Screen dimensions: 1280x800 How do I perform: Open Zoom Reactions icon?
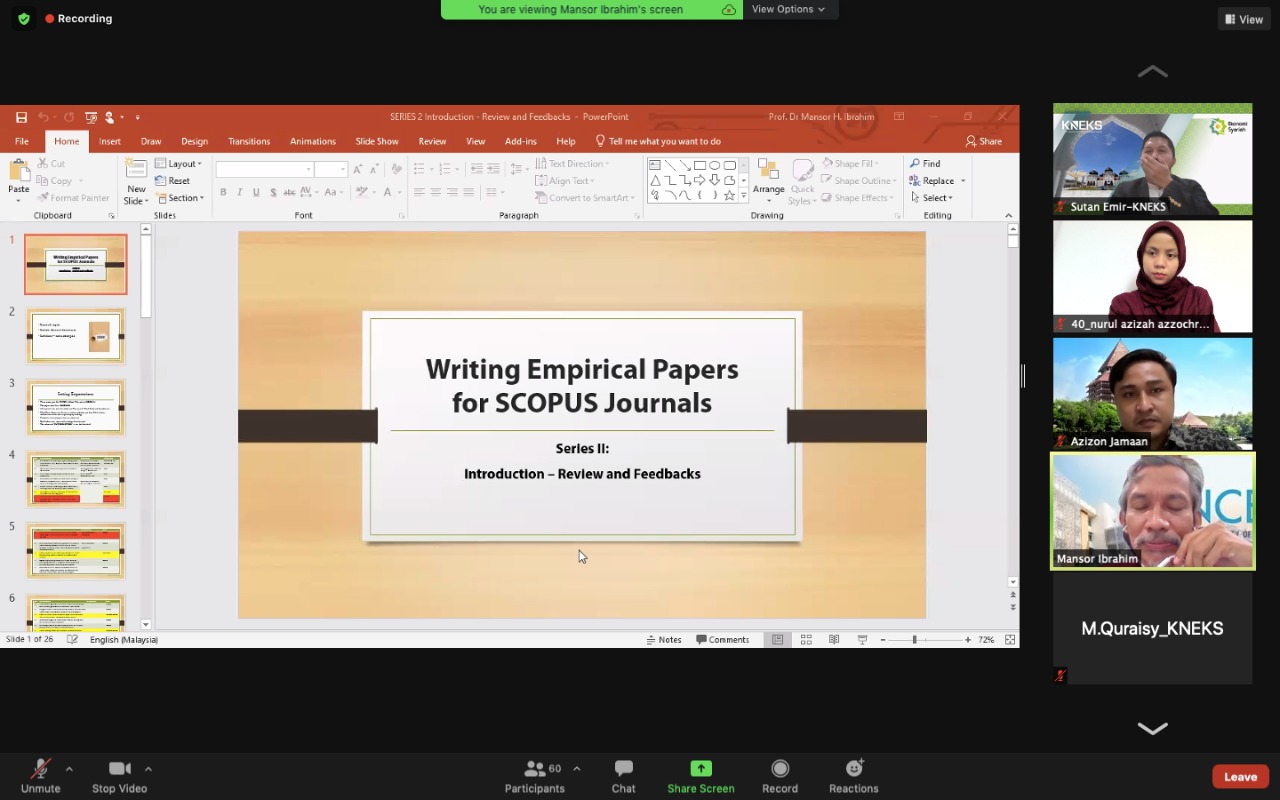[x=854, y=768]
